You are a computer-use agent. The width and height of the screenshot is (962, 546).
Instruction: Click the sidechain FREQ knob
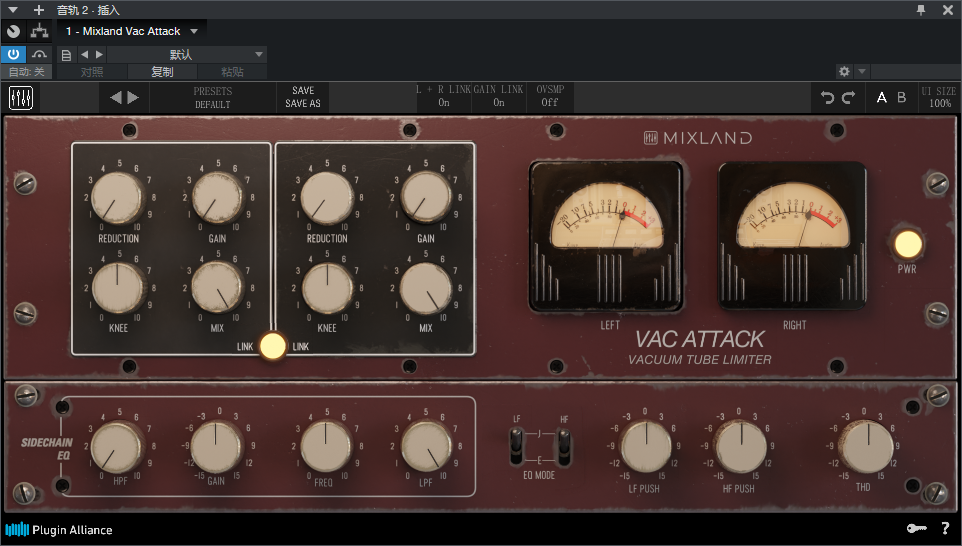pyautogui.click(x=326, y=447)
